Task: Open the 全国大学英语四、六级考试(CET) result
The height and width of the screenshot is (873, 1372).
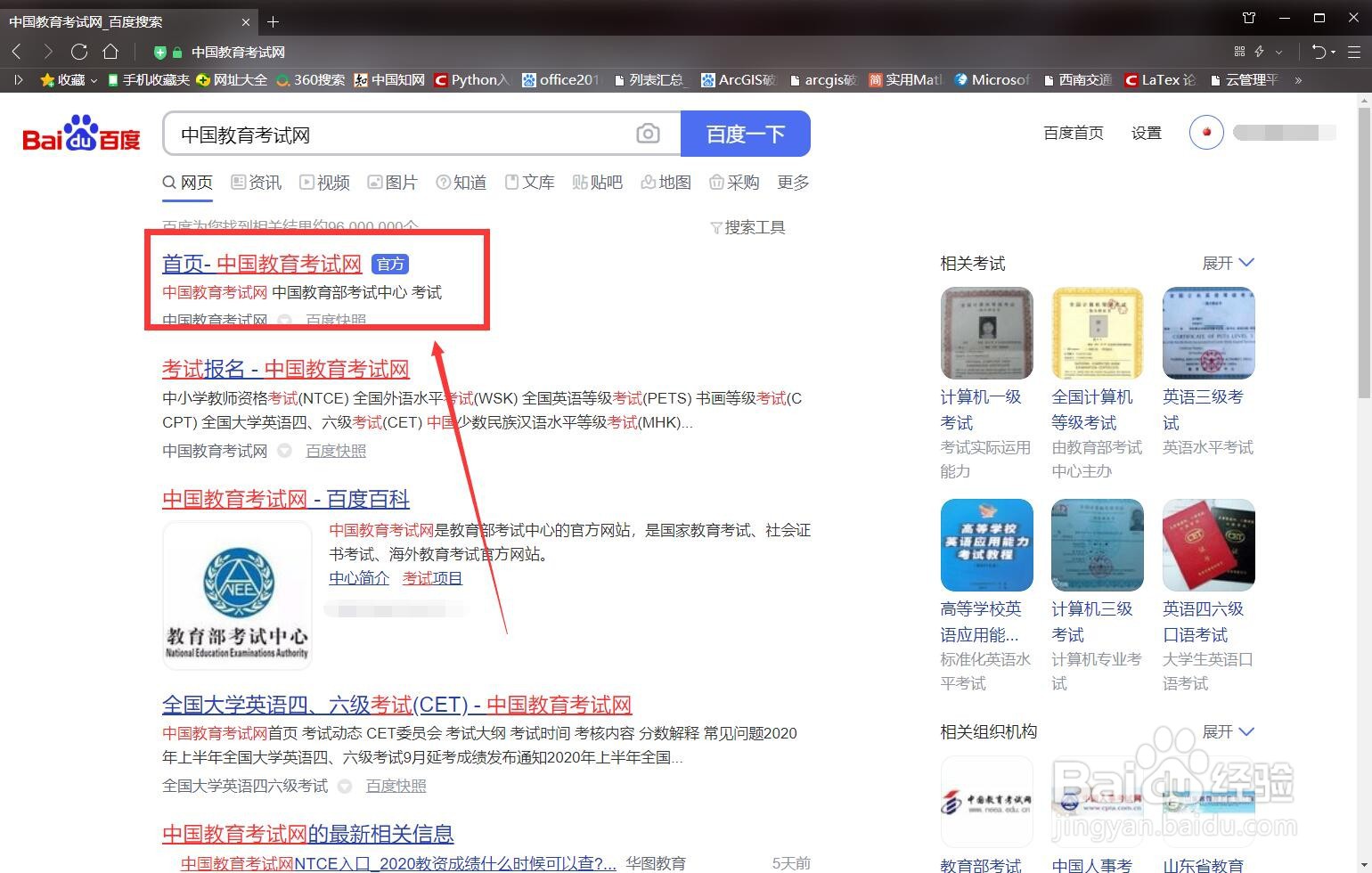Action: click(396, 705)
